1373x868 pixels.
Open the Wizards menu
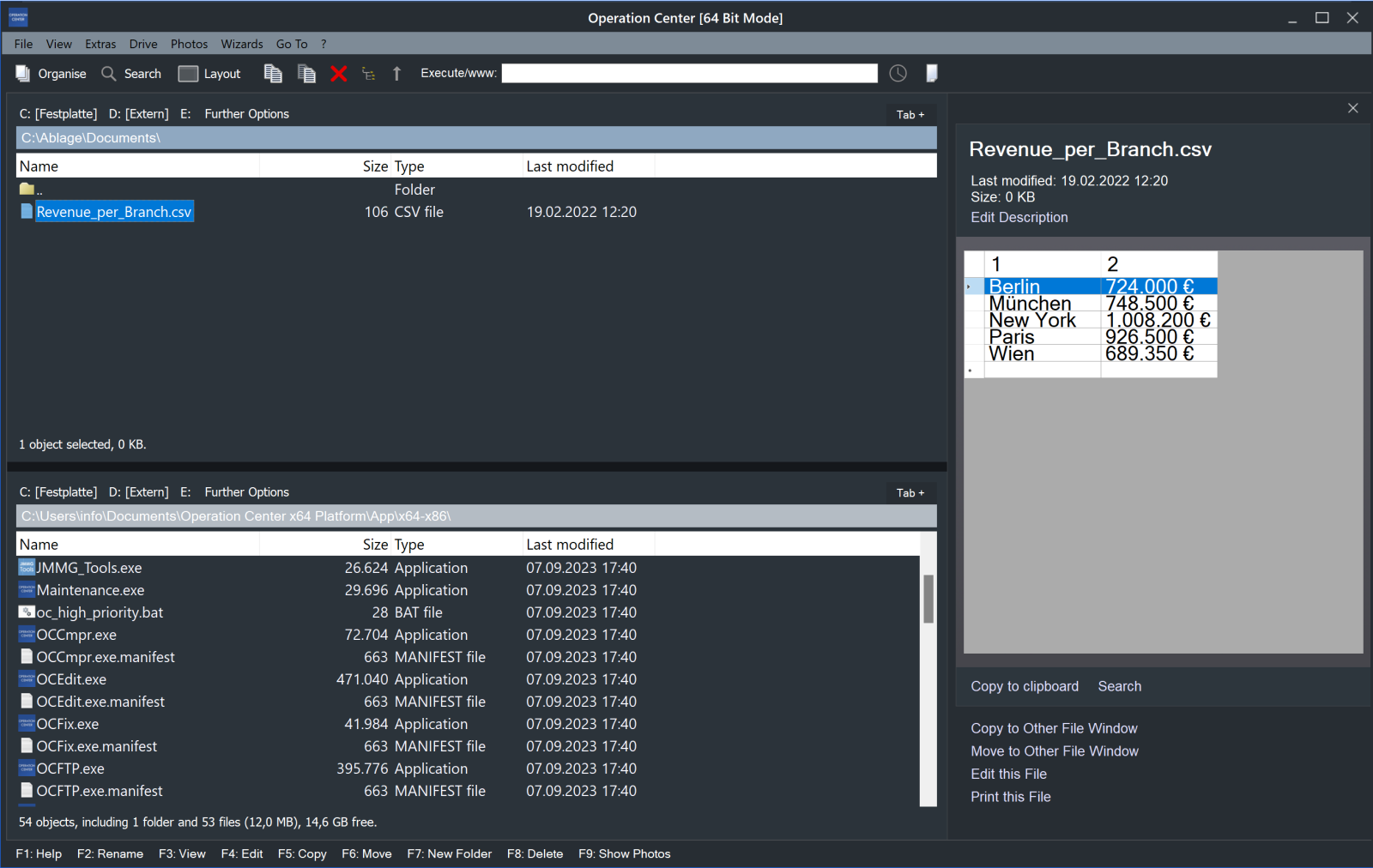click(x=242, y=44)
